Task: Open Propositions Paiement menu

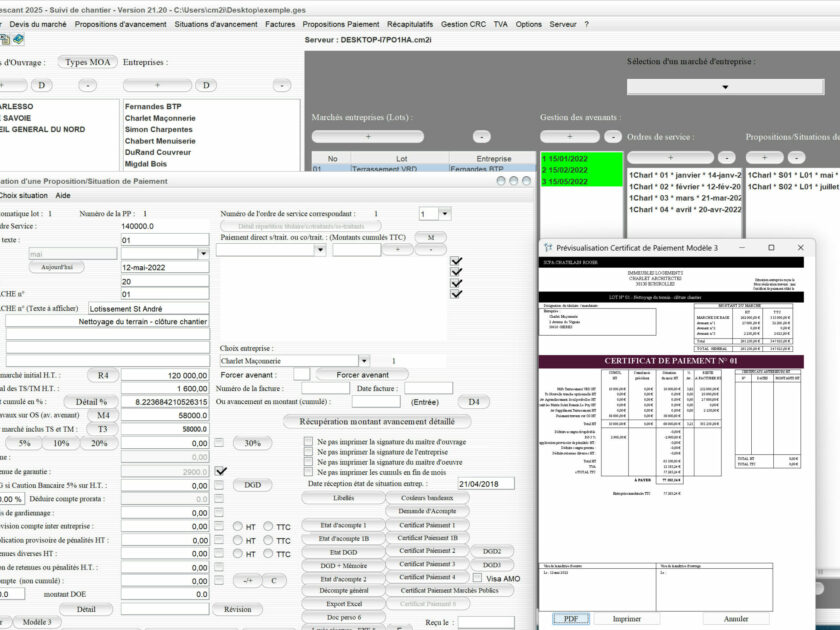Action: [341, 24]
